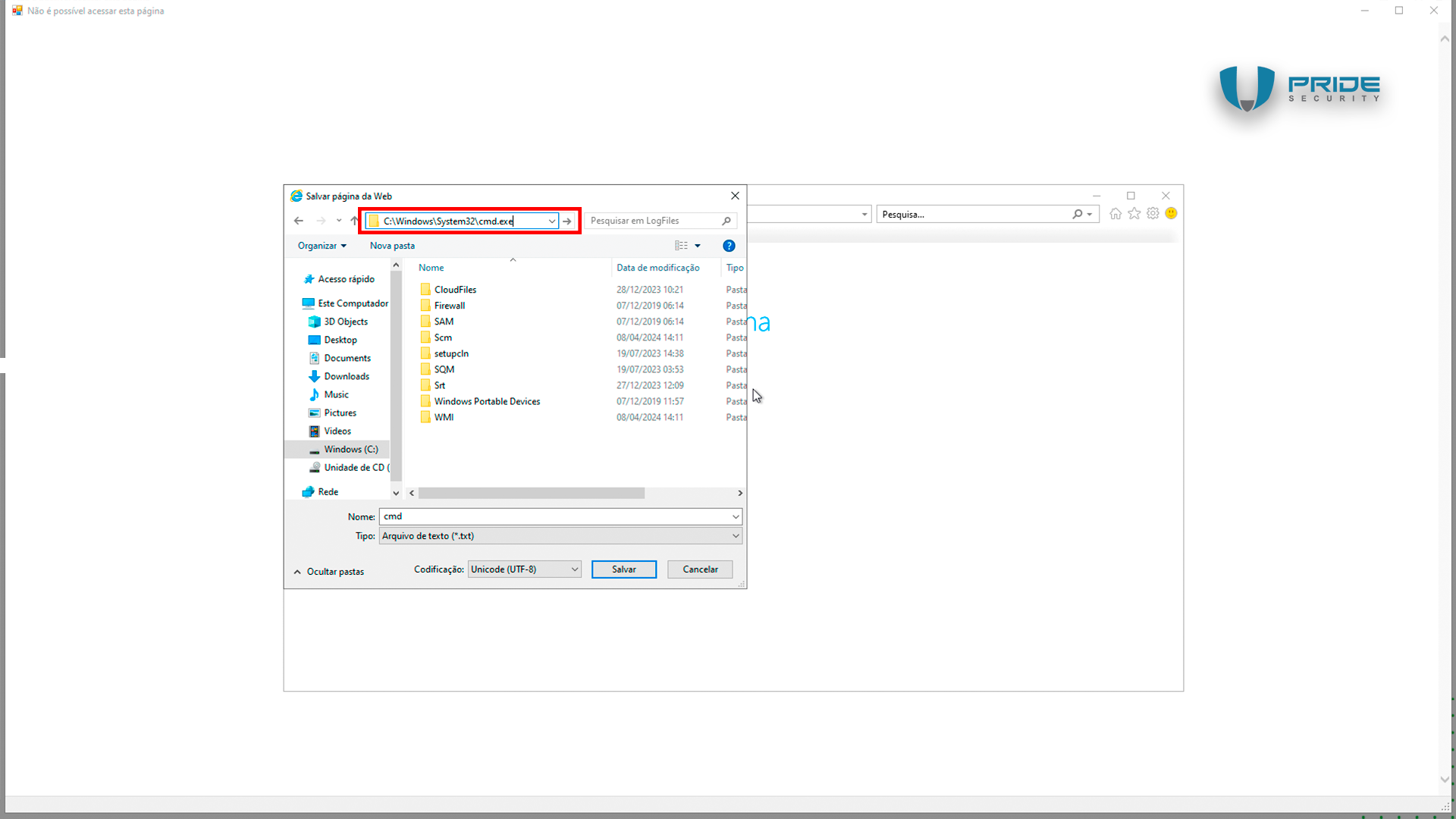Open IE Tools gear icon
Viewport: 1456px width, 819px height.
coord(1153,214)
